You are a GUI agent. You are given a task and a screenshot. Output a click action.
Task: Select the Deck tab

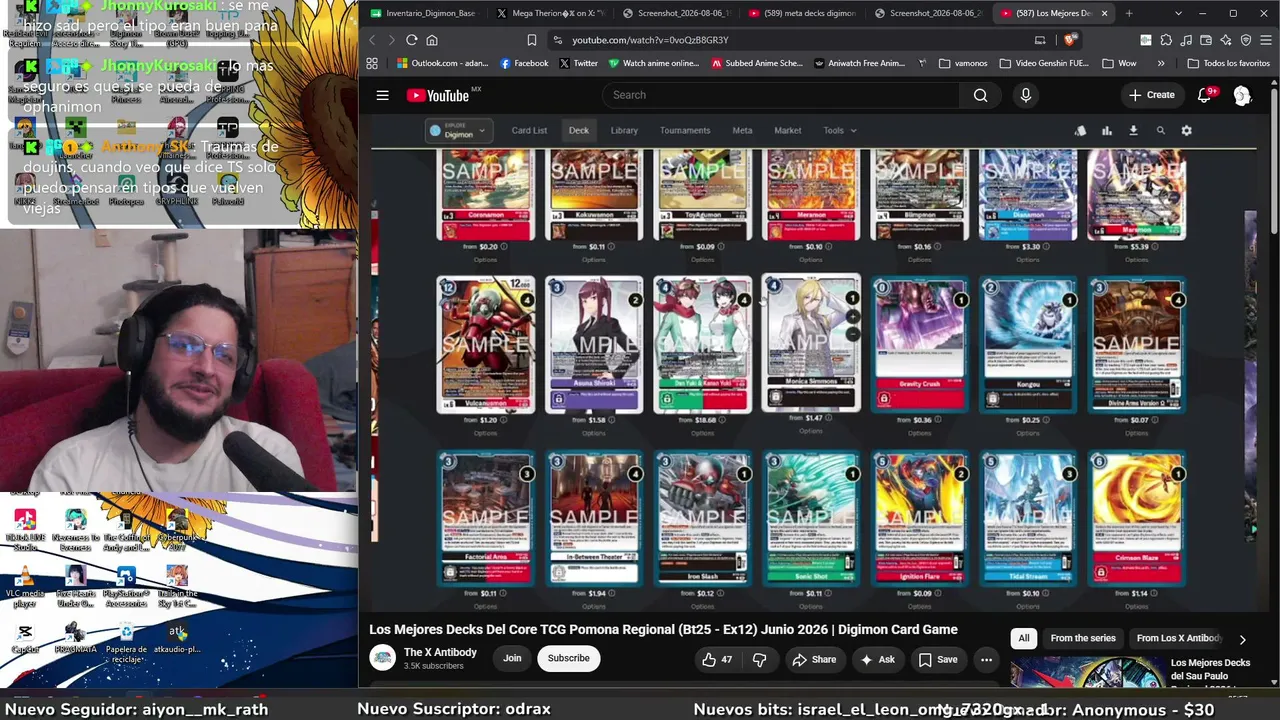(x=579, y=131)
